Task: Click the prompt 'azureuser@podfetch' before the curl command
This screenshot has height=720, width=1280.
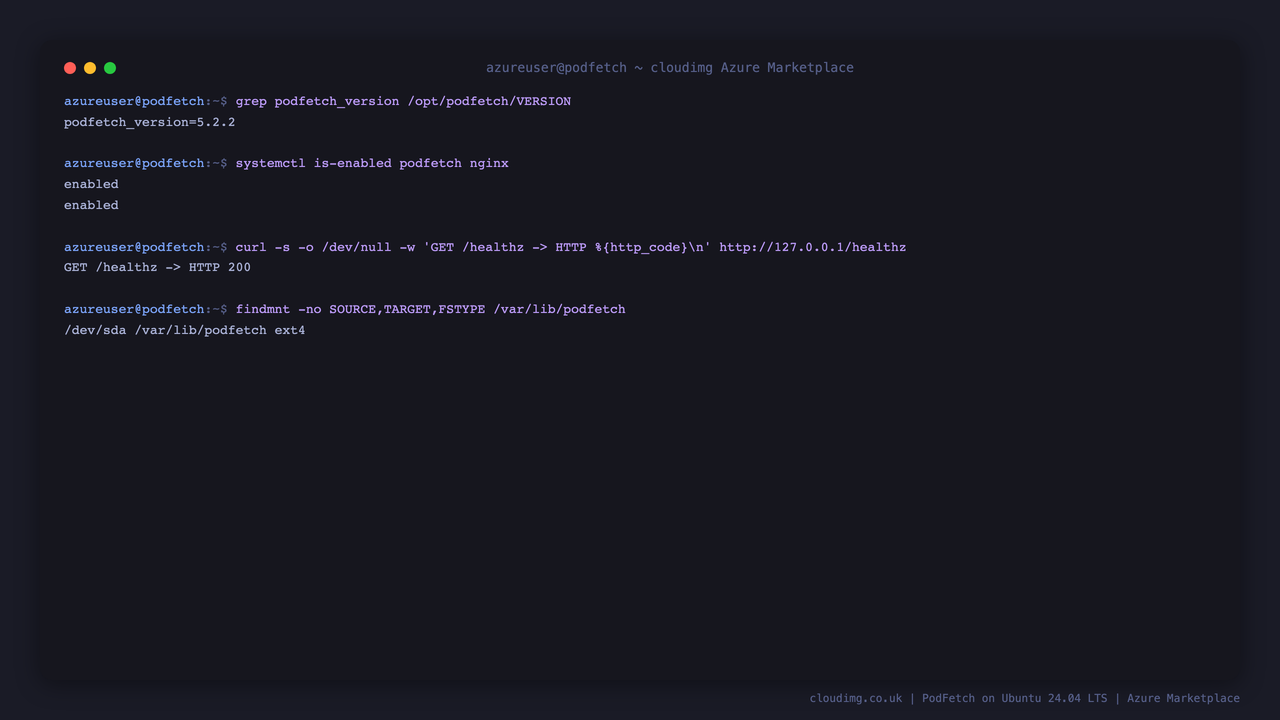Action: 134,247
